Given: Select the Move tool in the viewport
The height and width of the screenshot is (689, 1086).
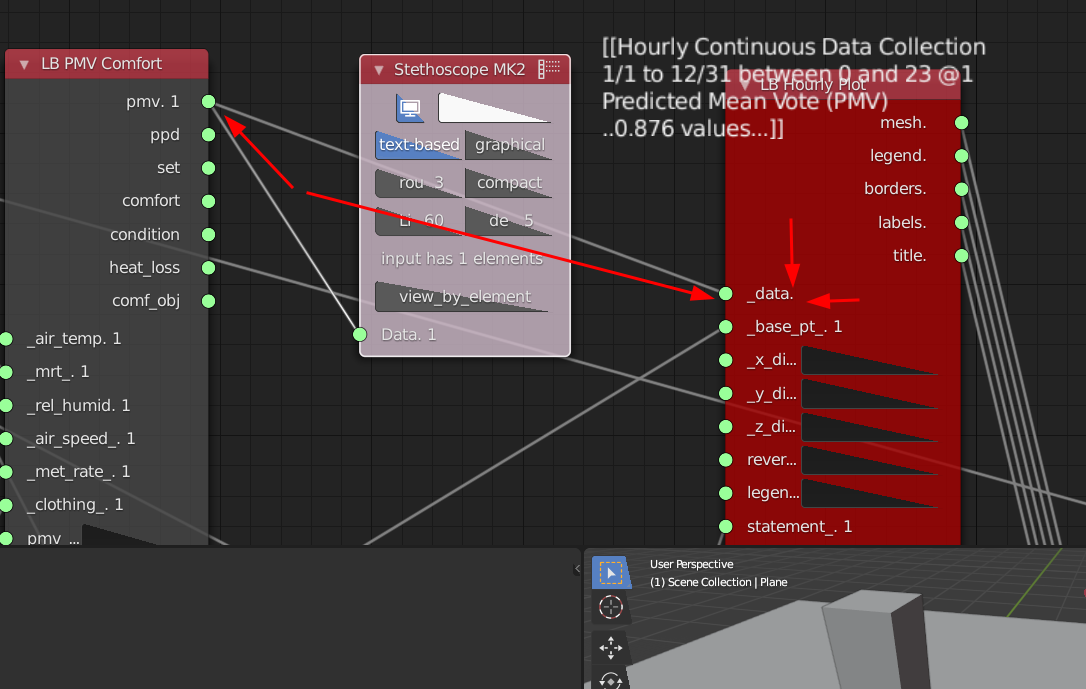Looking at the screenshot, I should click(610, 647).
